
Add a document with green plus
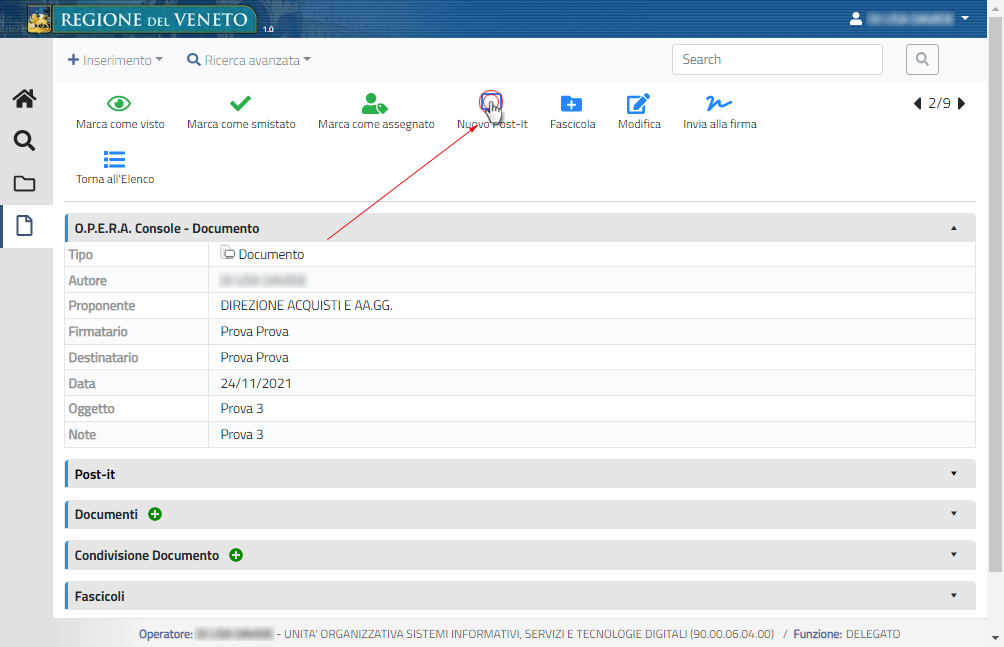[155, 514]
